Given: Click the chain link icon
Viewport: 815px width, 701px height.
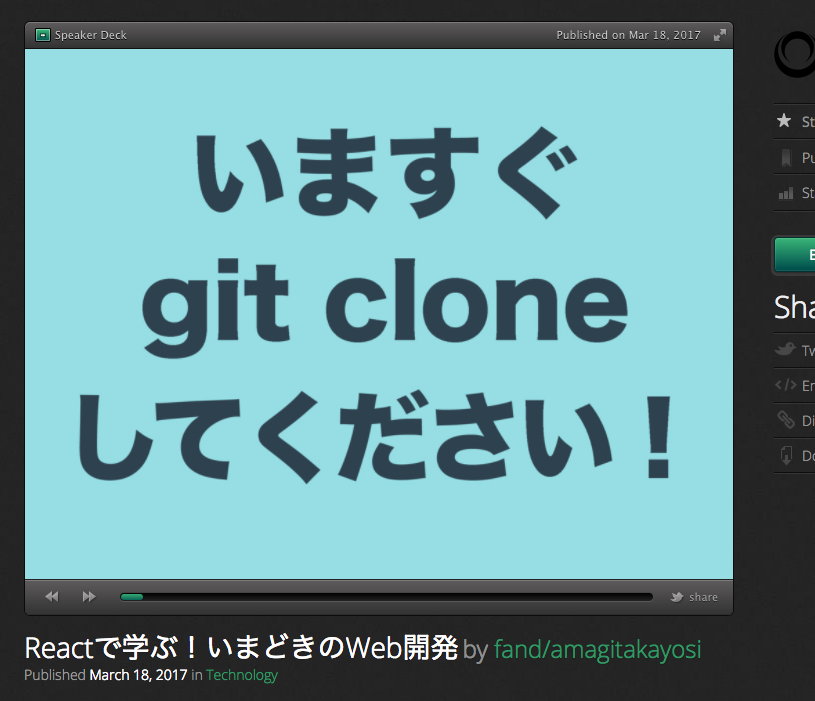Looking at the screenshot, I should coord(786,419).
